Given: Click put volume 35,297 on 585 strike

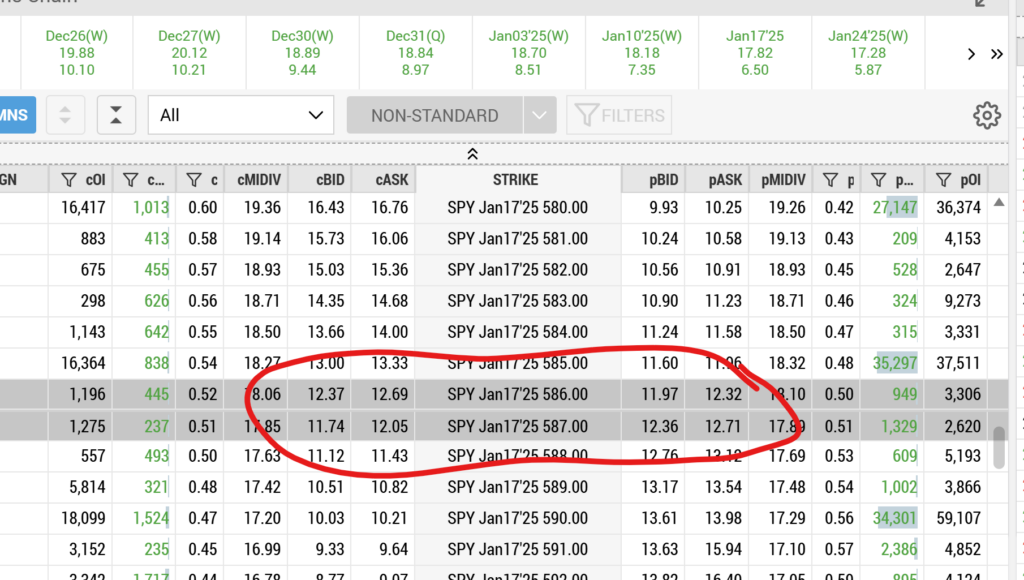Looking at the screenshot, I should (895, 363).
